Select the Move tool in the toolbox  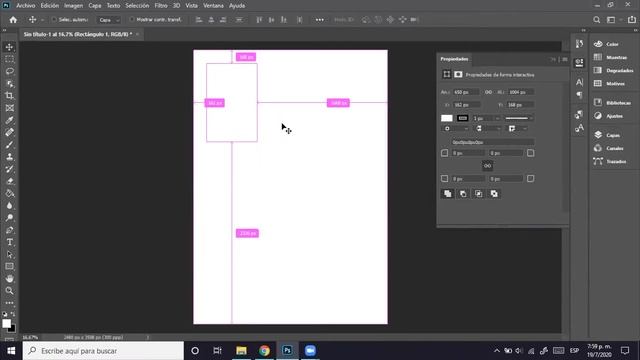point(9,47)
